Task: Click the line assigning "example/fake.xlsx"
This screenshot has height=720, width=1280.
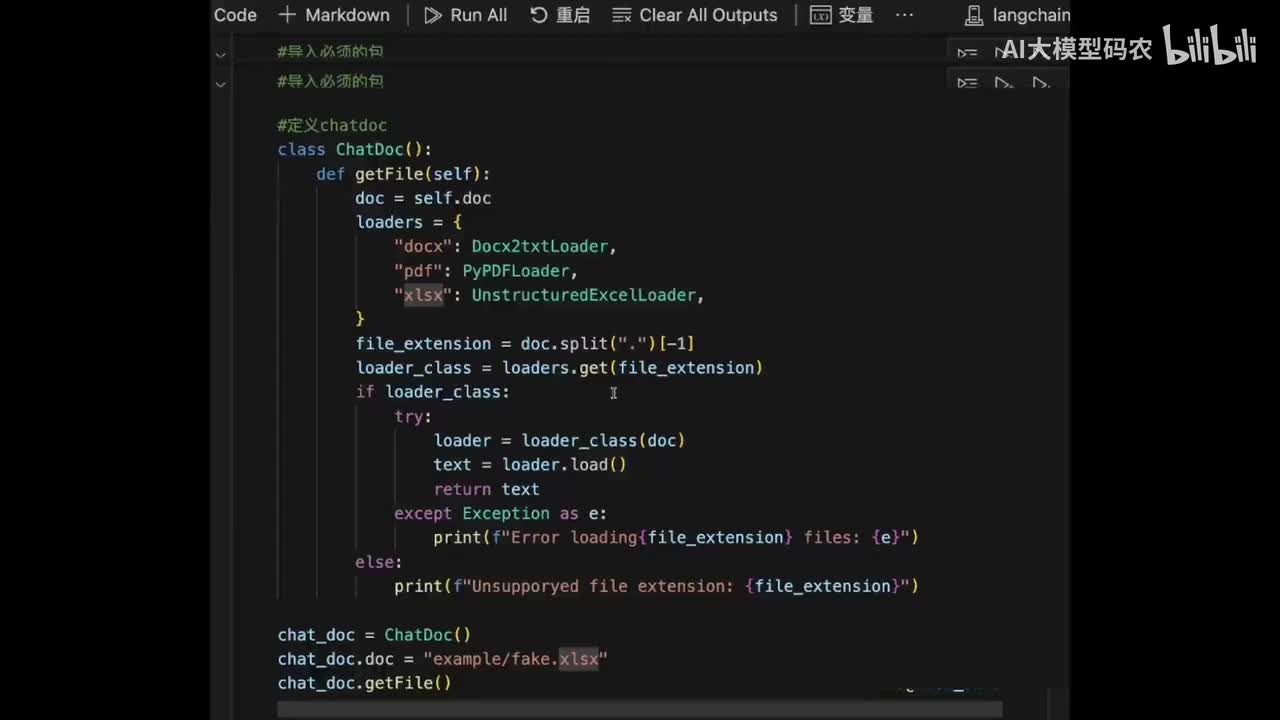Action: coord(443,659)
